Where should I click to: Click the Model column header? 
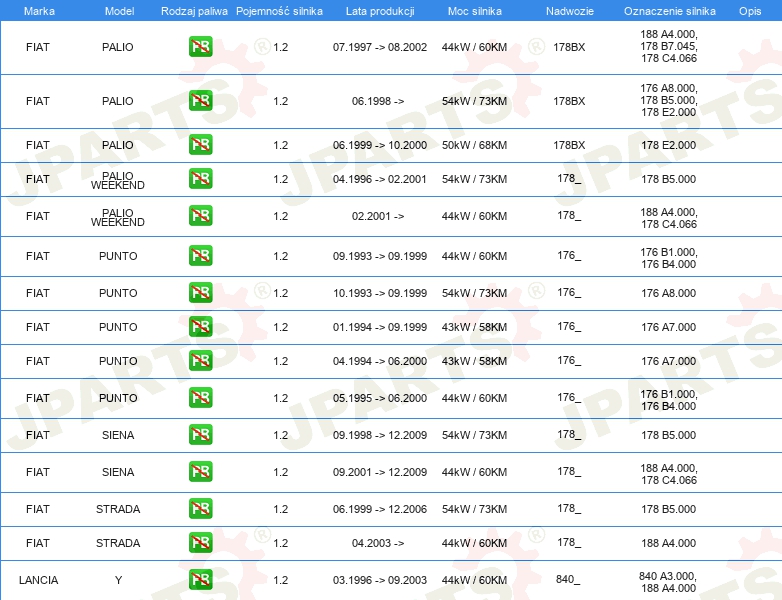click(x=119, y=11)
